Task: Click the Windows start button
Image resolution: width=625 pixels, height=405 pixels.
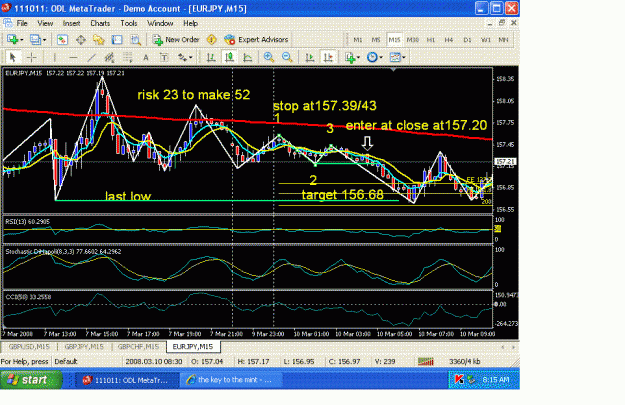Action: point(31,379)
